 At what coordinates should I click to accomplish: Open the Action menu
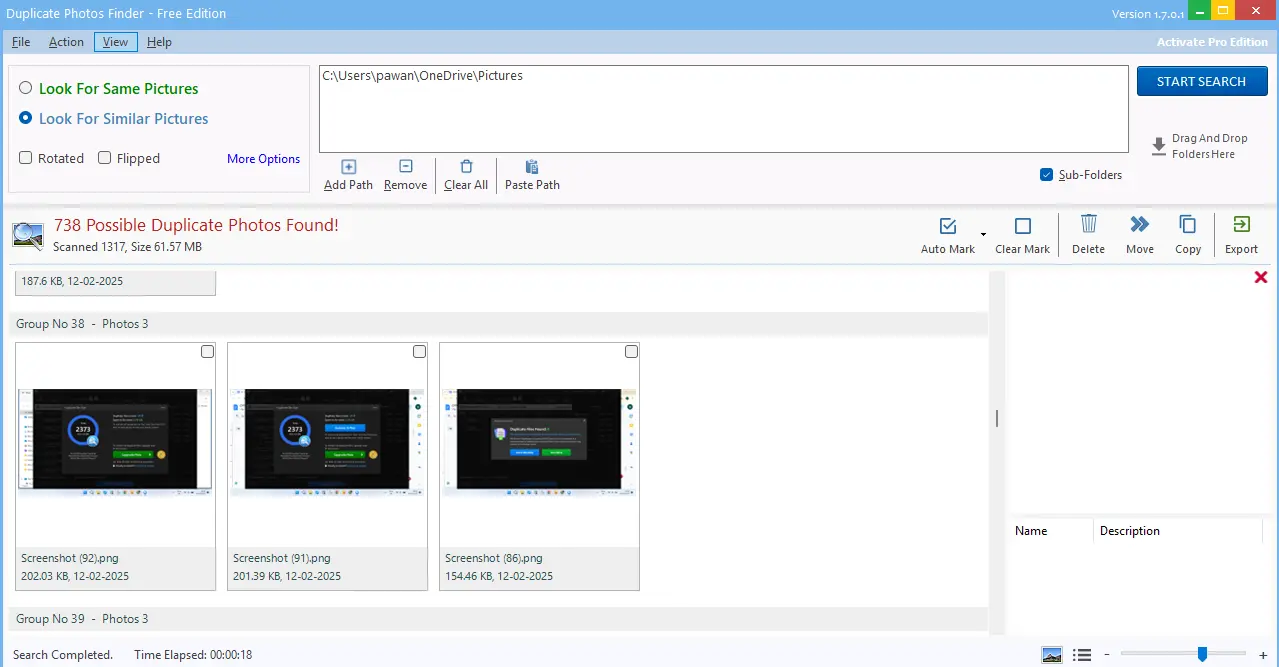(66, 42)
